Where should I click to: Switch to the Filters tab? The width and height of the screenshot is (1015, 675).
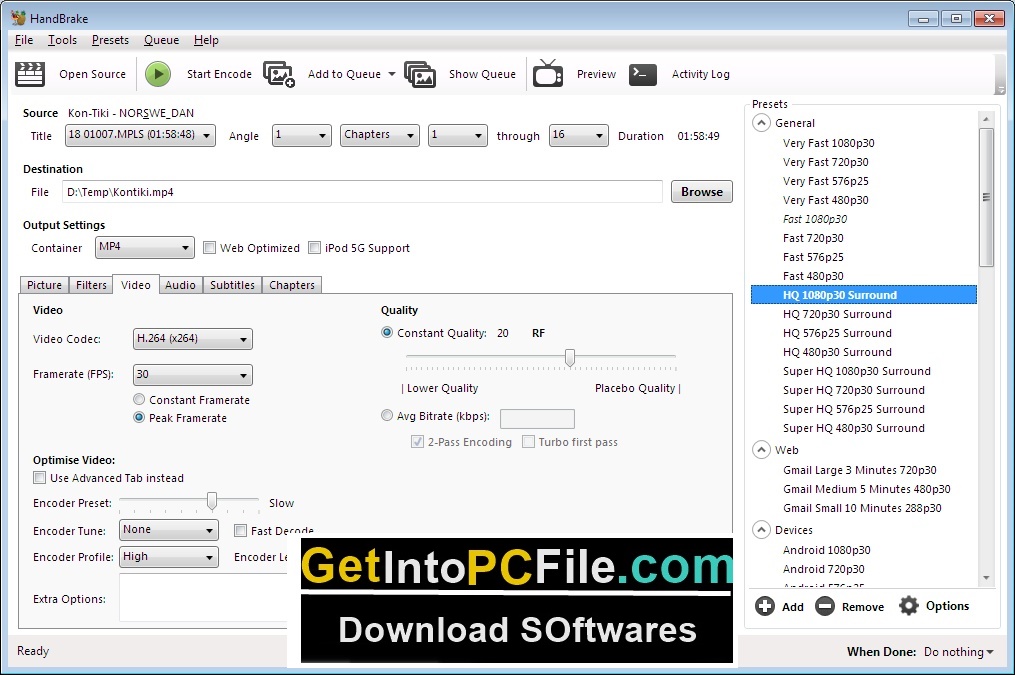pyautogui.click(x=91, y=285)
